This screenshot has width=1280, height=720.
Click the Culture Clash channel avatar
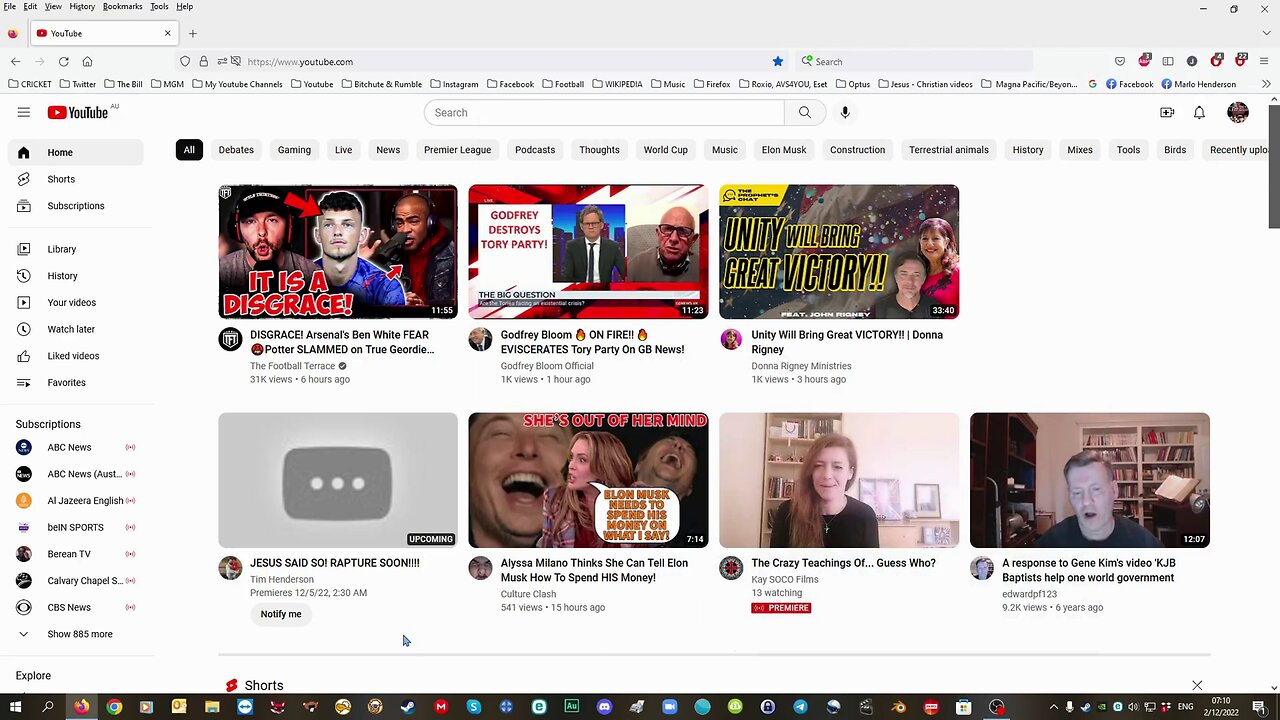[x=480, y=568]
